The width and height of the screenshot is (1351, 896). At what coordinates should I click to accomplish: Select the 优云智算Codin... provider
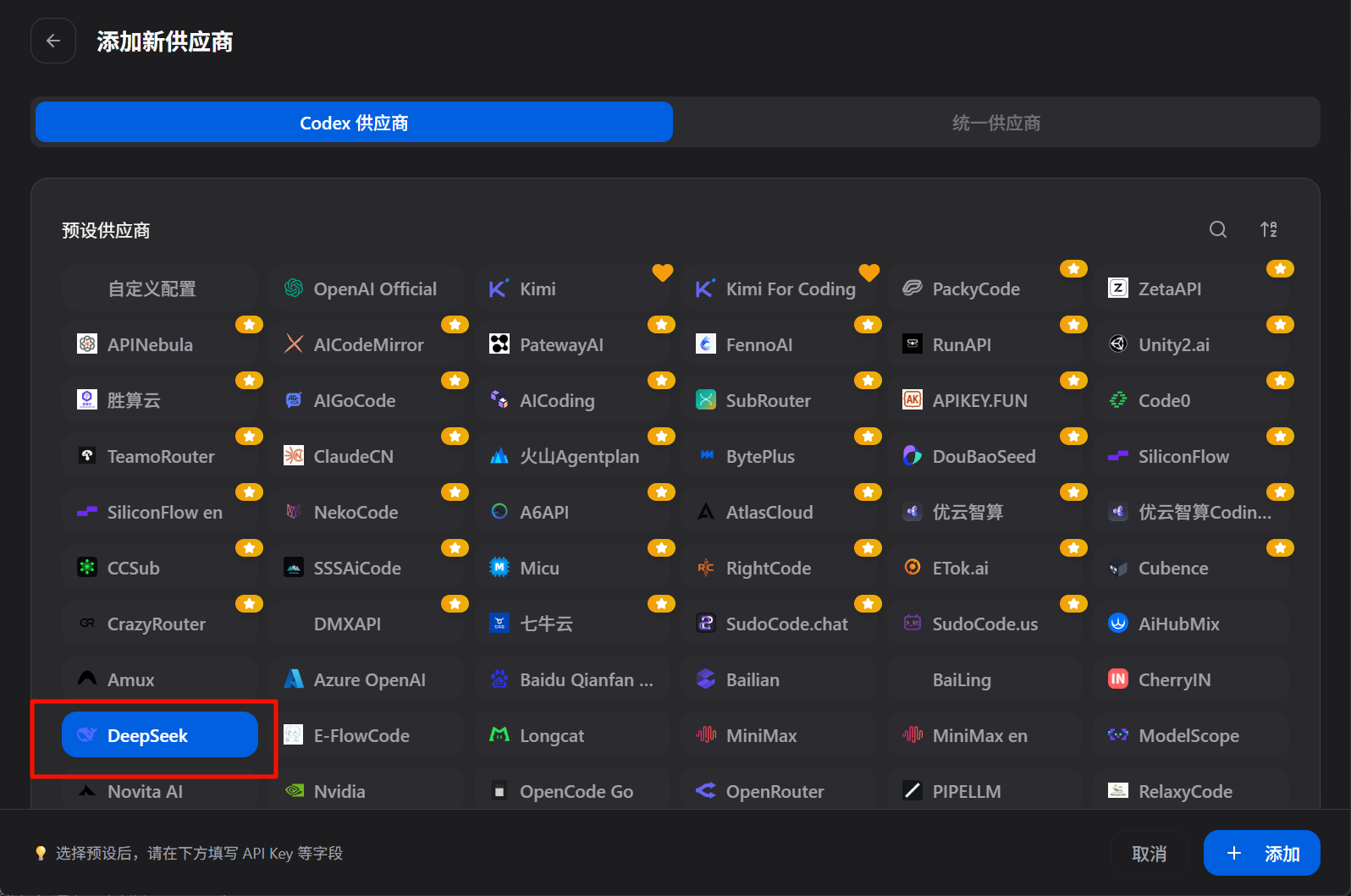tap(1191, 513)
